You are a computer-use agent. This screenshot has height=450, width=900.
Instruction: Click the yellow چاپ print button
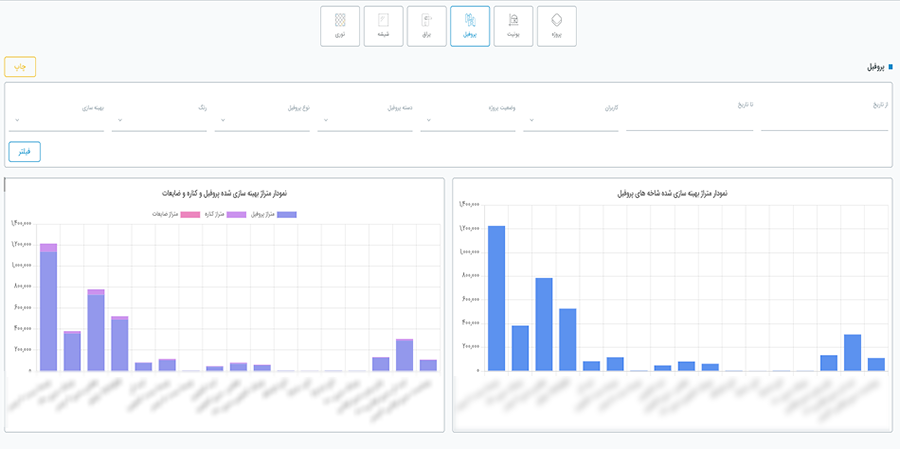(20, 67)
